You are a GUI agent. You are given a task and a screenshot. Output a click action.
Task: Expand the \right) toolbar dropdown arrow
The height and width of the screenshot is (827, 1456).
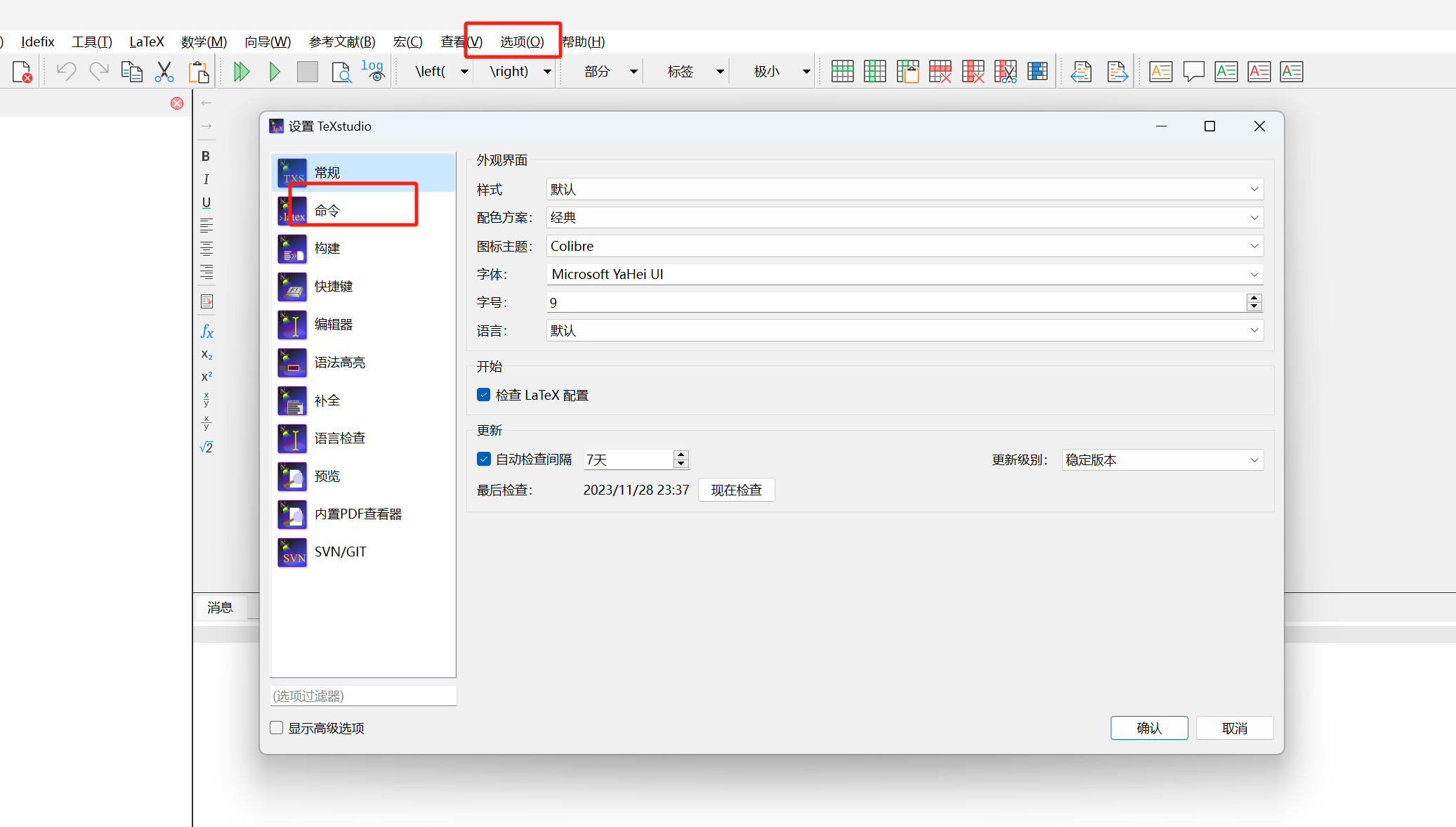[547, 72]
